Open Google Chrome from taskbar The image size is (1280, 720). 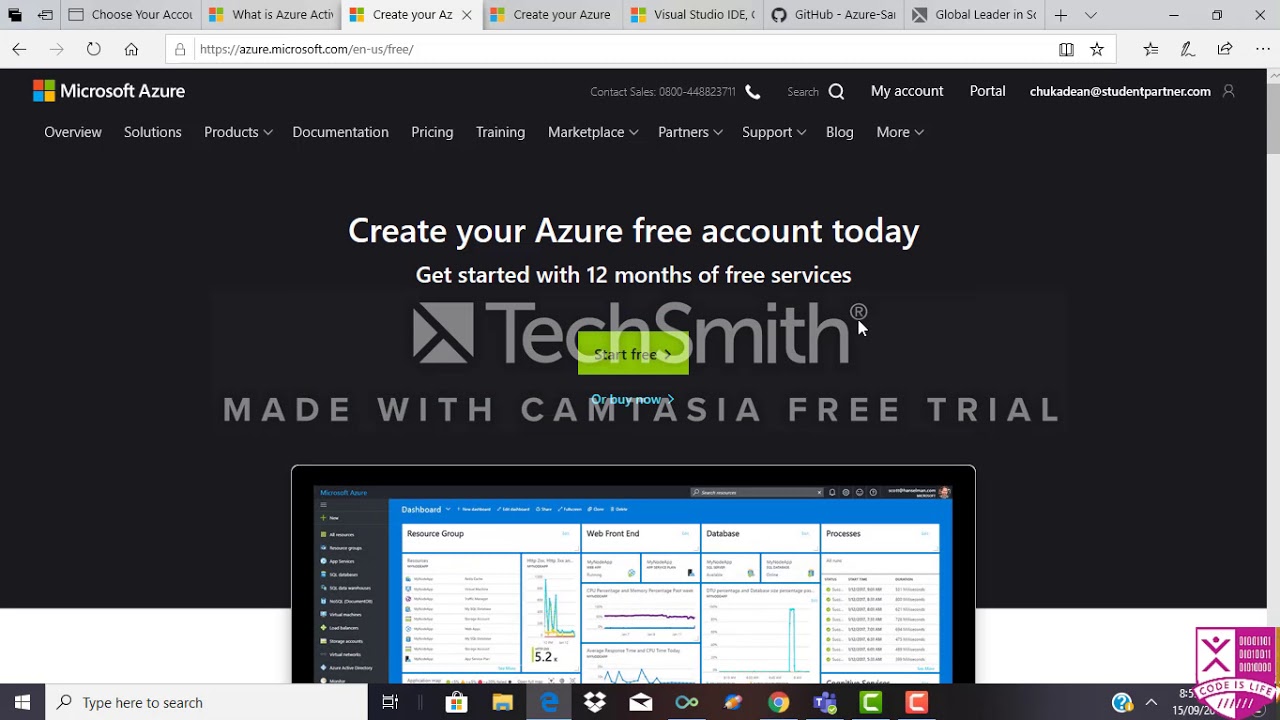point(778,702)
